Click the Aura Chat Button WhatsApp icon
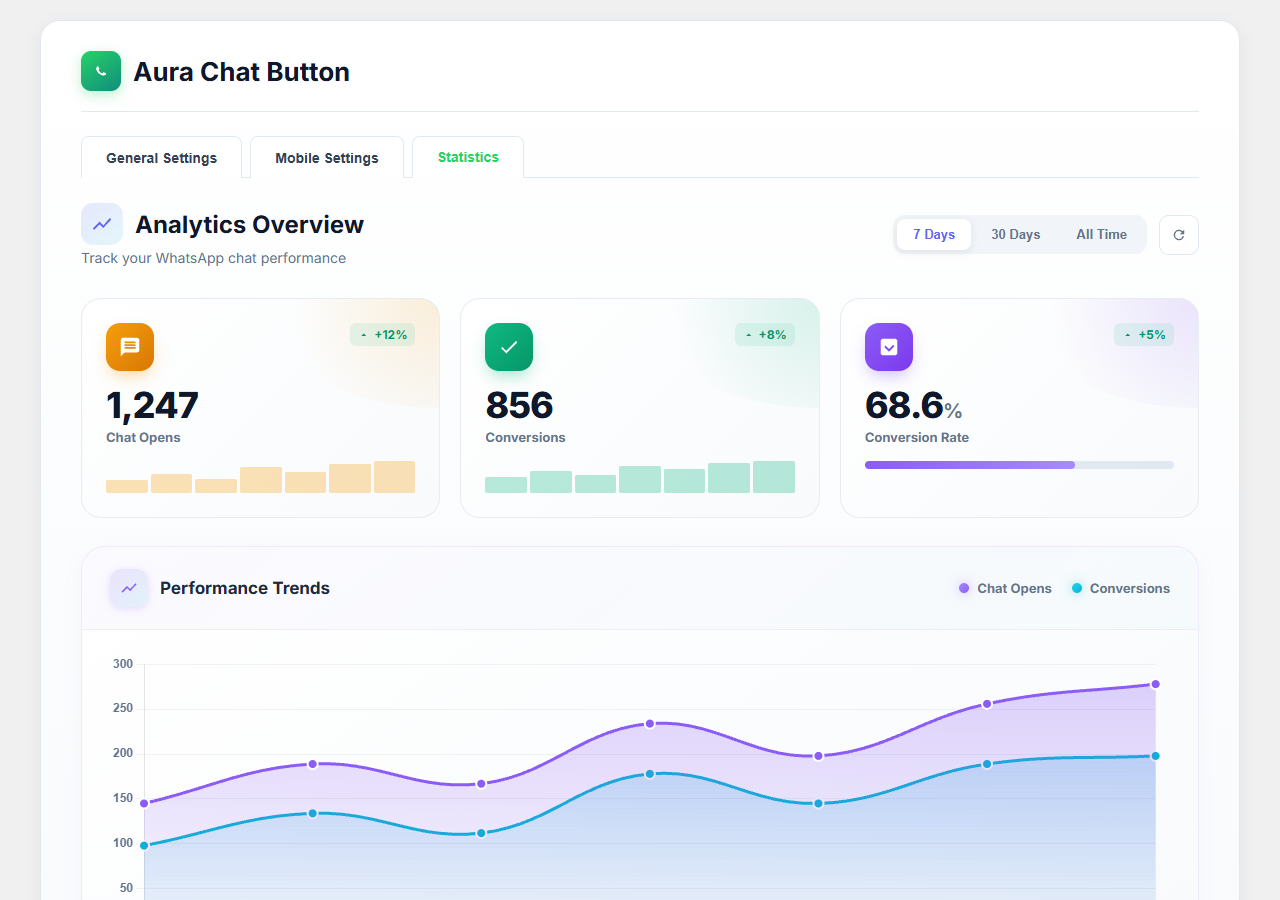The width and height of the screenshot is (1280, 900). click(100, 71)
